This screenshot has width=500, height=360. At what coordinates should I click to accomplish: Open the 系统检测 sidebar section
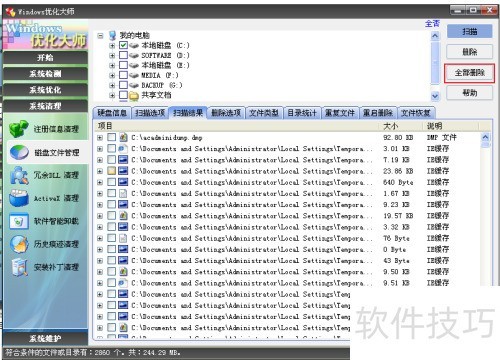coord(45,74)
